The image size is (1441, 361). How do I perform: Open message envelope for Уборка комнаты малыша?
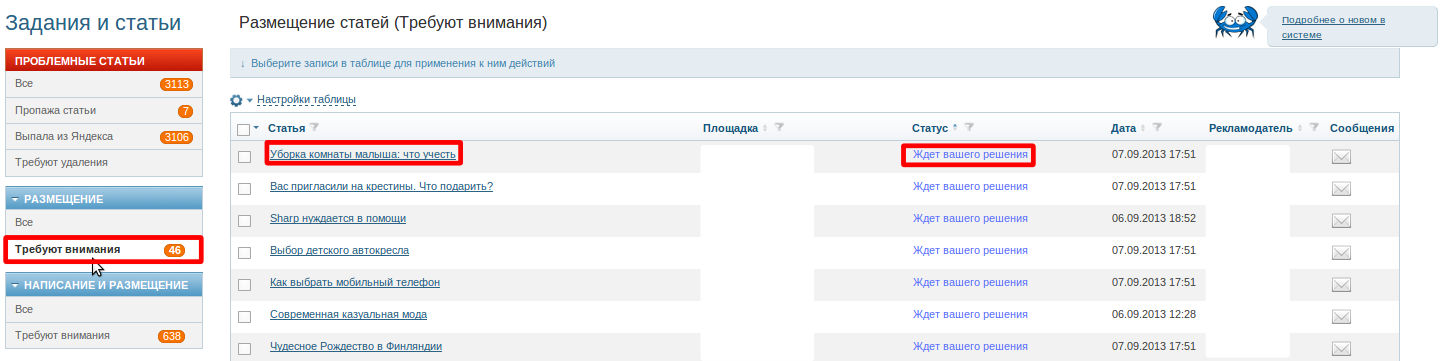[1341, 156]
